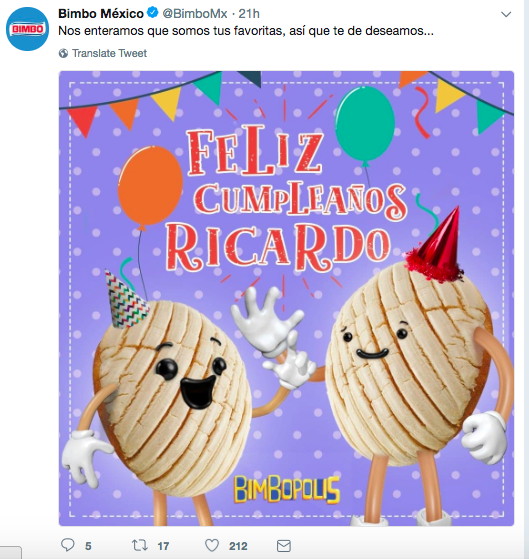Click the Bimbo profile avatar
The height and width of the screenshot is (559, 529).
point(27,29)
